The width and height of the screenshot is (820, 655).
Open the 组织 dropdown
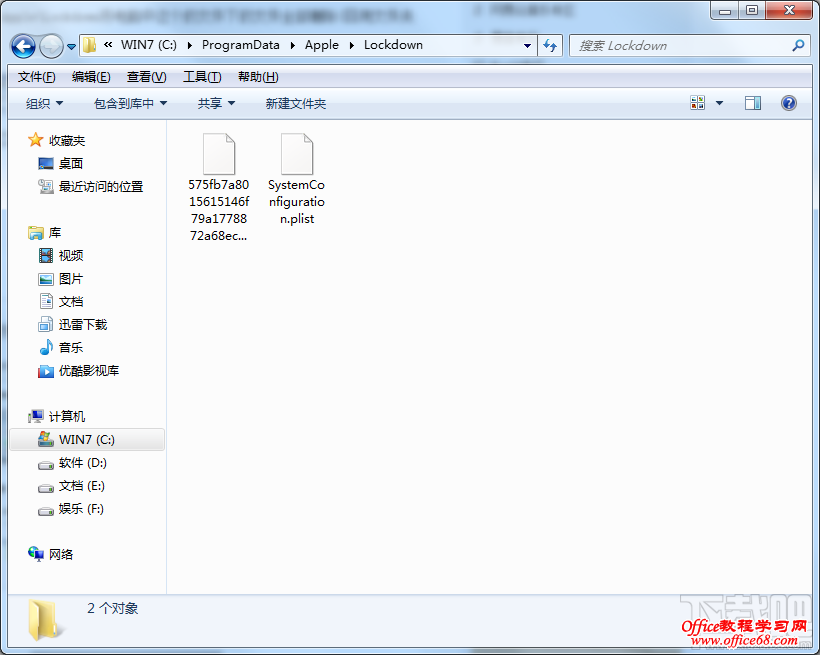[x=44, y=104]
